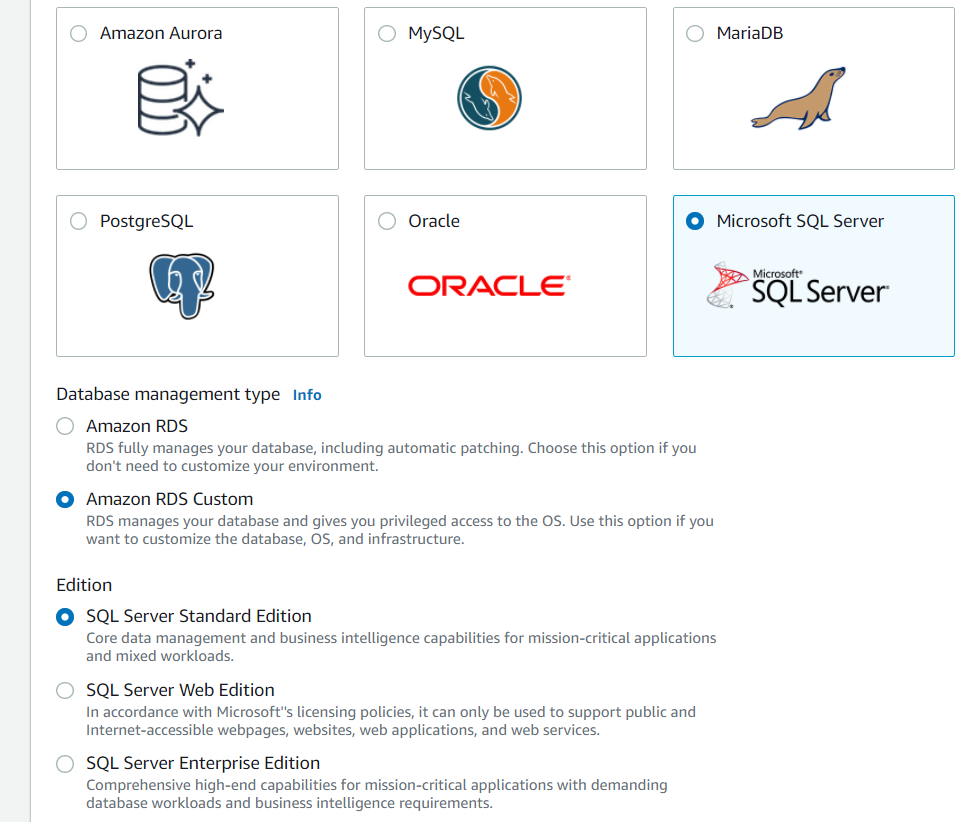Open the Database management type Info link
977x822 pixels.
(x=307, y=395)
